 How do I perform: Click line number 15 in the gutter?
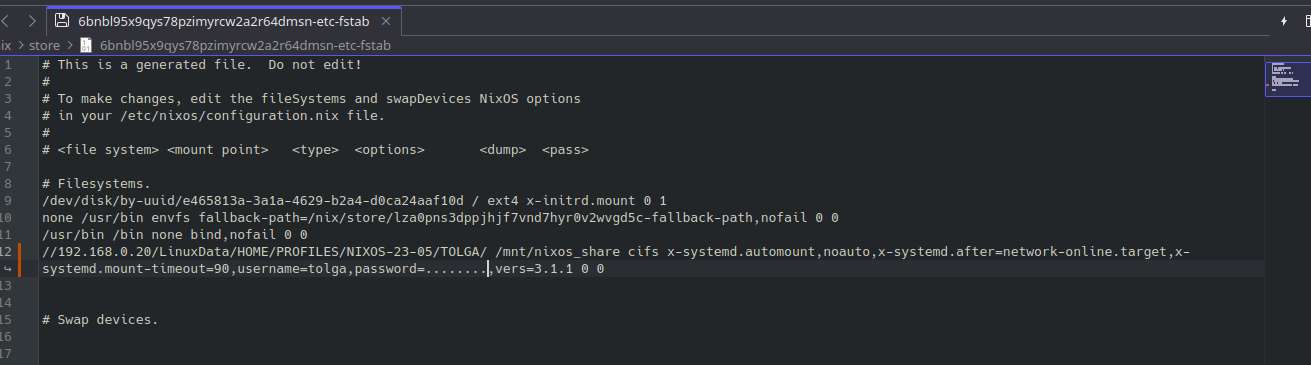coord(6,320)
